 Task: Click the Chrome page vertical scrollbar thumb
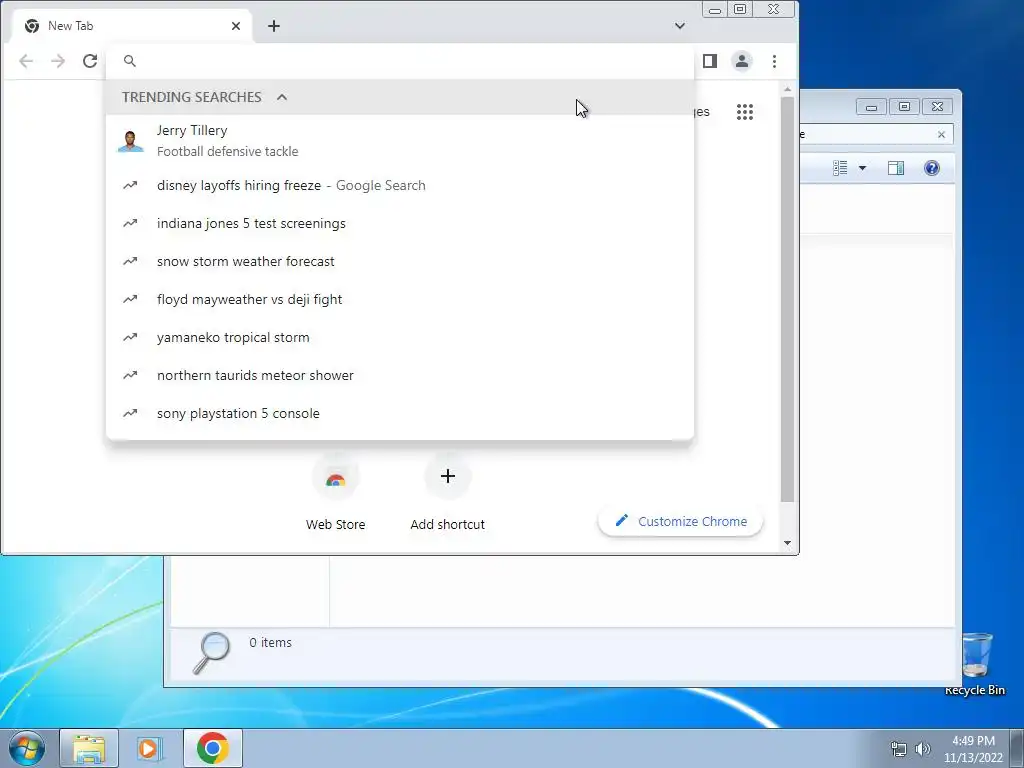[787, 299]
